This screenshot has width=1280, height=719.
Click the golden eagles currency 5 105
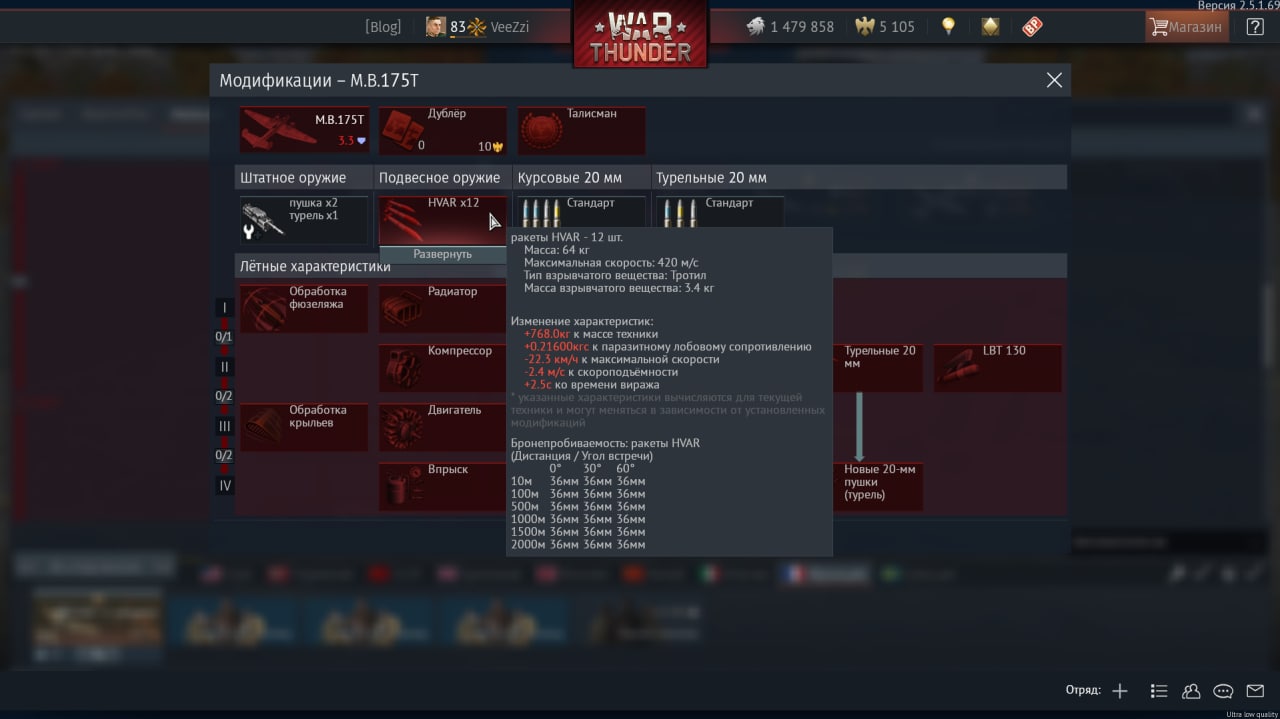click(x=885, y=27)
